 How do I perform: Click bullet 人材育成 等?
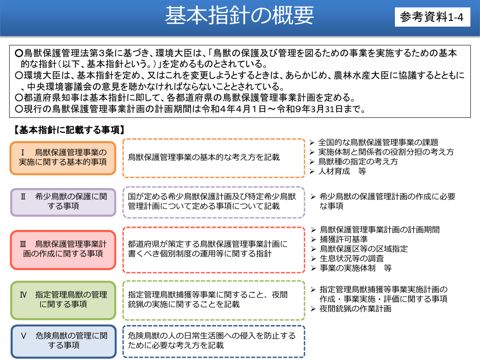(342, 172)
